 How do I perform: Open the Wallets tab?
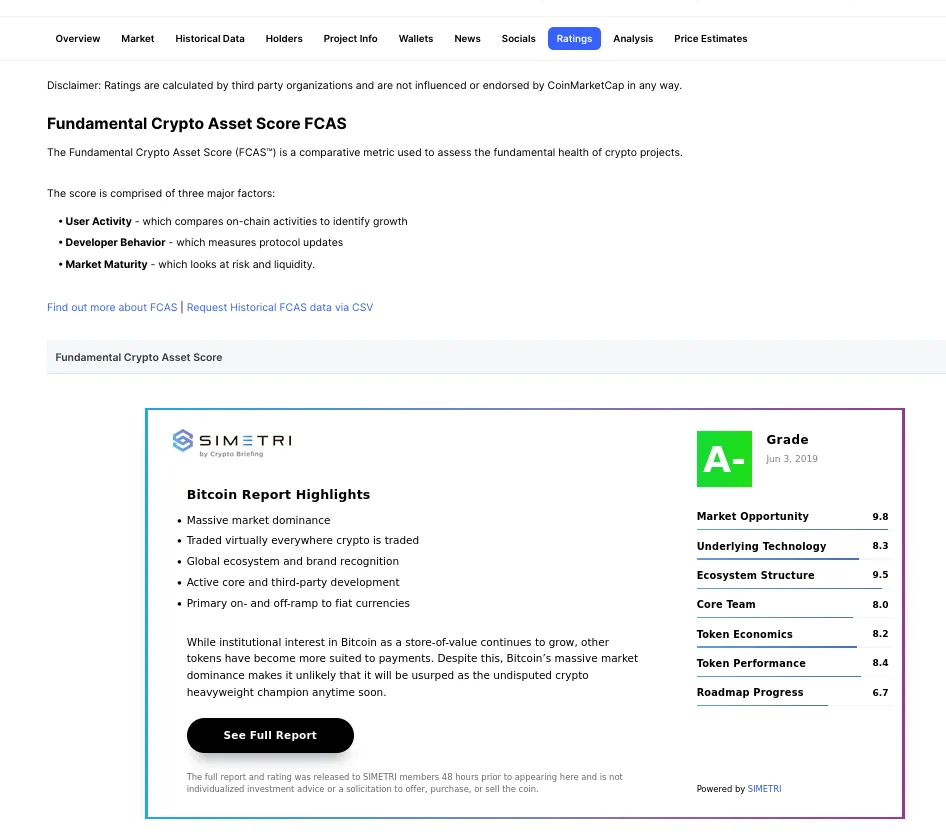(x=416, y=39)
